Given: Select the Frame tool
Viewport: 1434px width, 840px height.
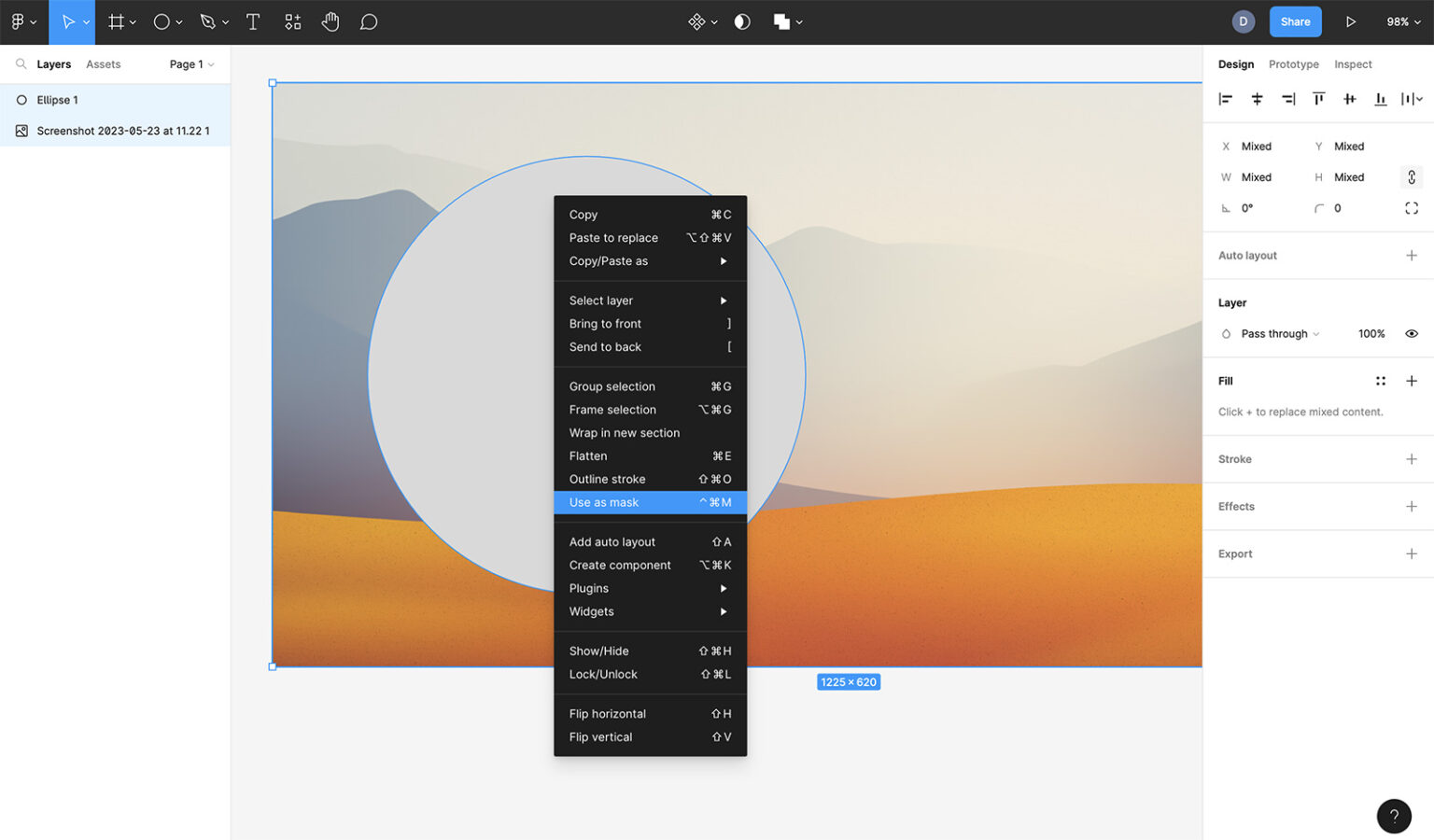Looking at the screenshot, I should point(118,21).
